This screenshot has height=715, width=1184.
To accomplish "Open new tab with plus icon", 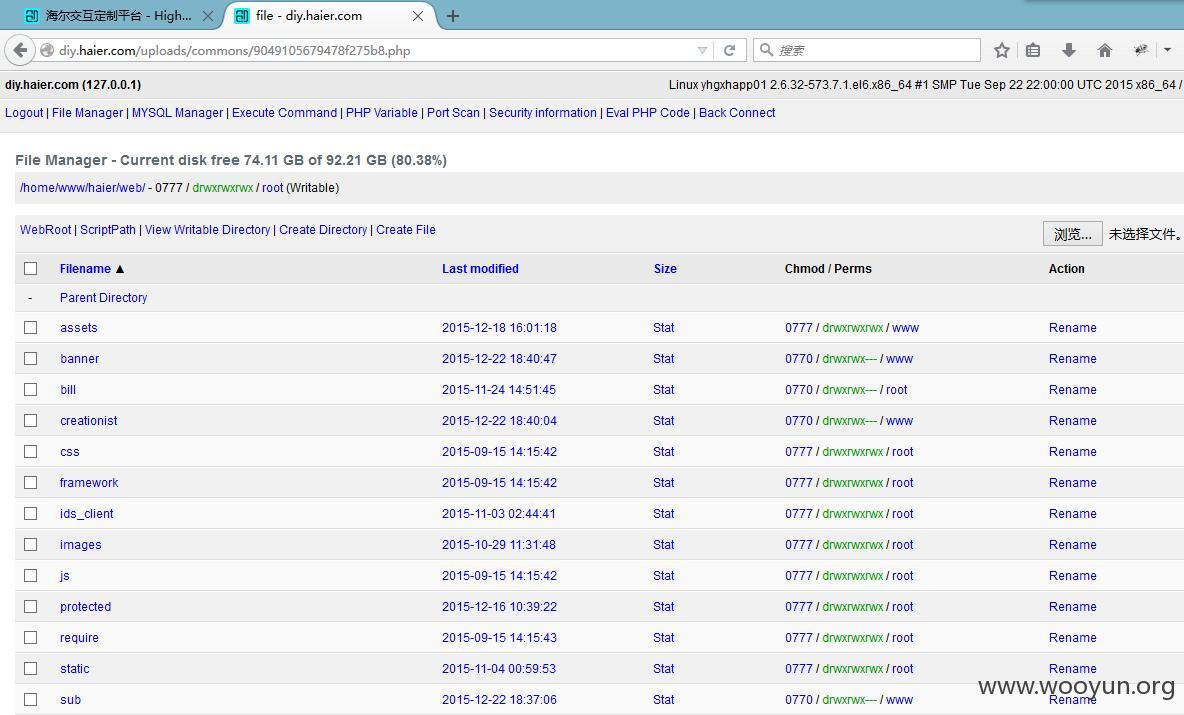I will [x=453, y=16].
